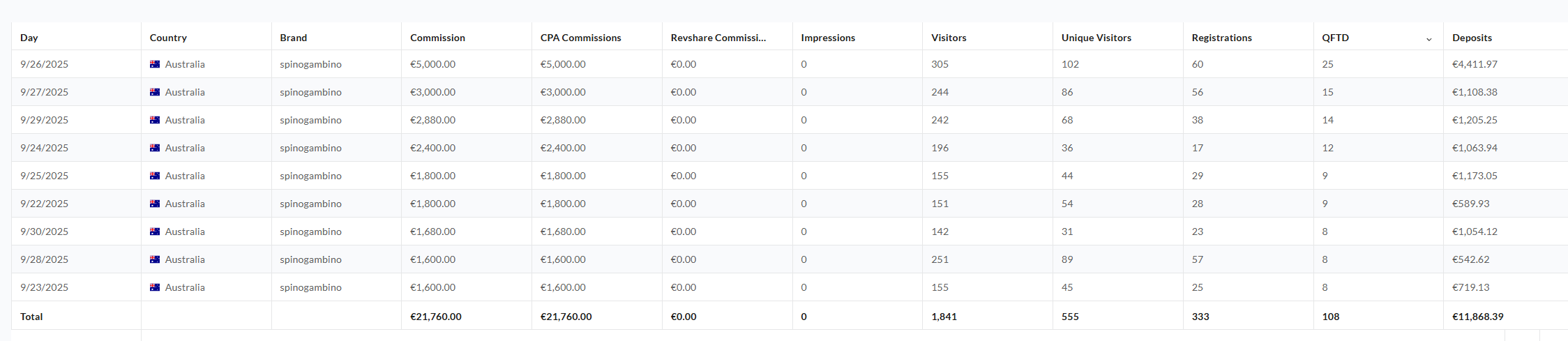
Task: Sort by the Commission column header
Action: (437, 38)
